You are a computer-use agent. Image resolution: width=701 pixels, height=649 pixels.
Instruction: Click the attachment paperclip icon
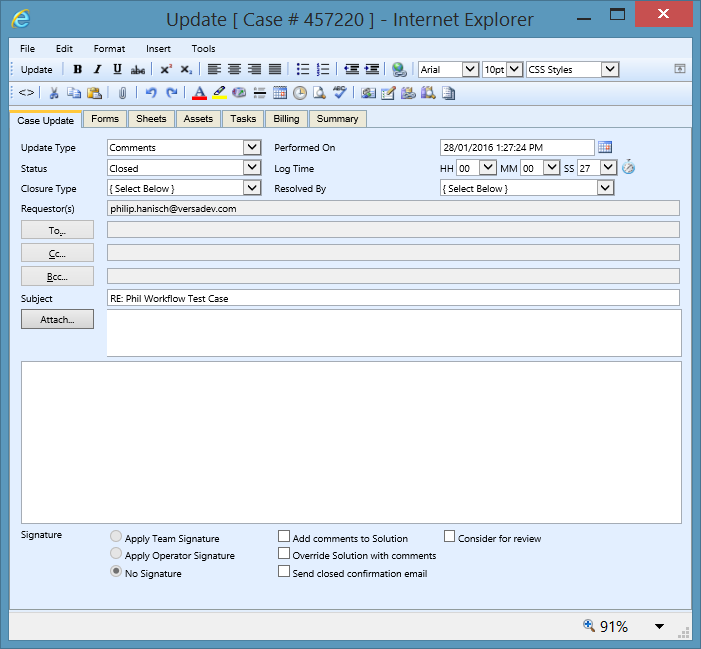coord(123,93)
